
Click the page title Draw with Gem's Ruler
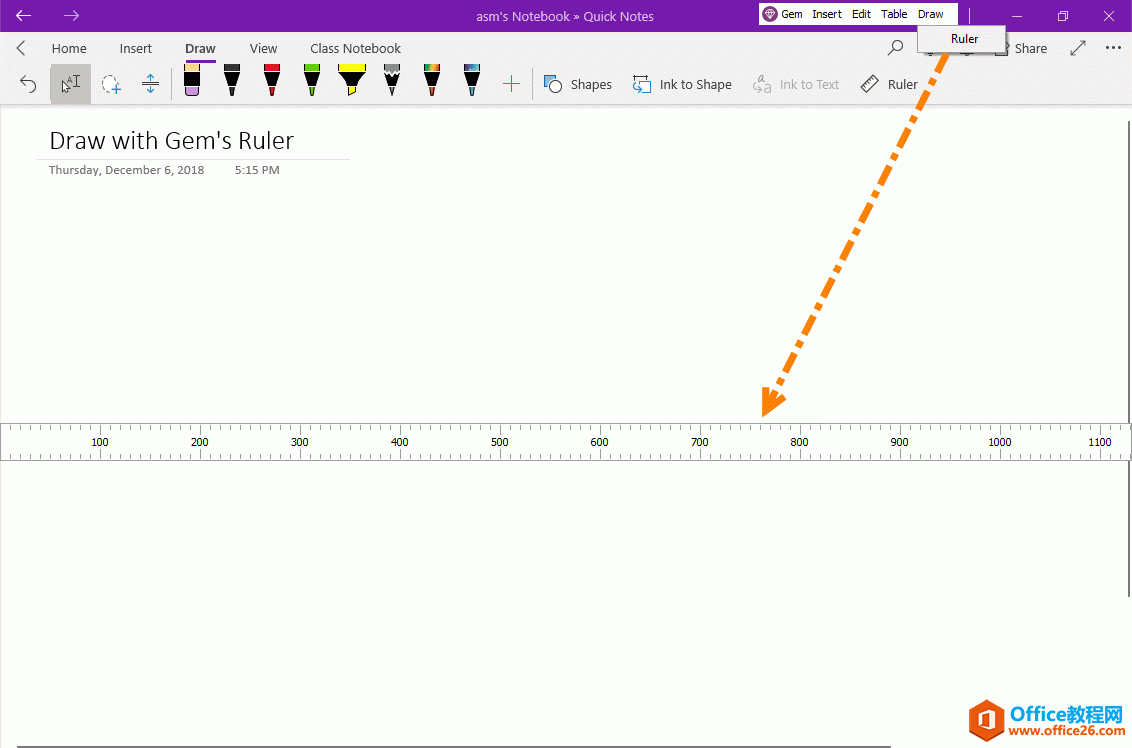pyautogui.click(x=170, y=140)
